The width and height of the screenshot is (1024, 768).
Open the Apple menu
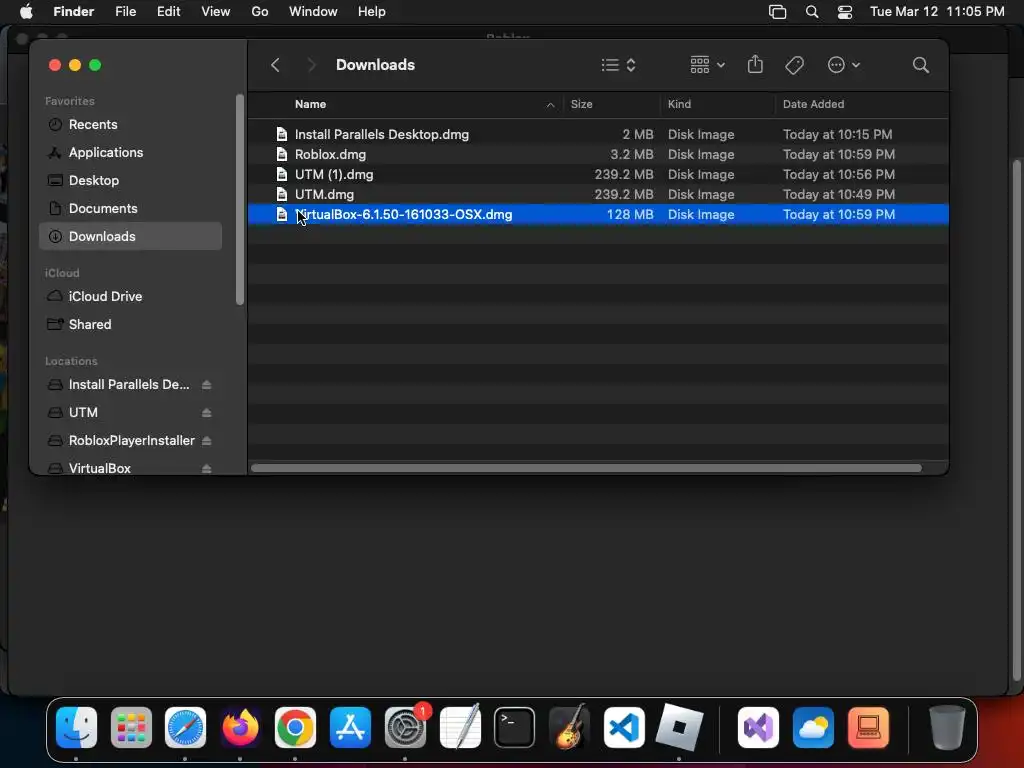pyautogui.click(x=26, y=12)
